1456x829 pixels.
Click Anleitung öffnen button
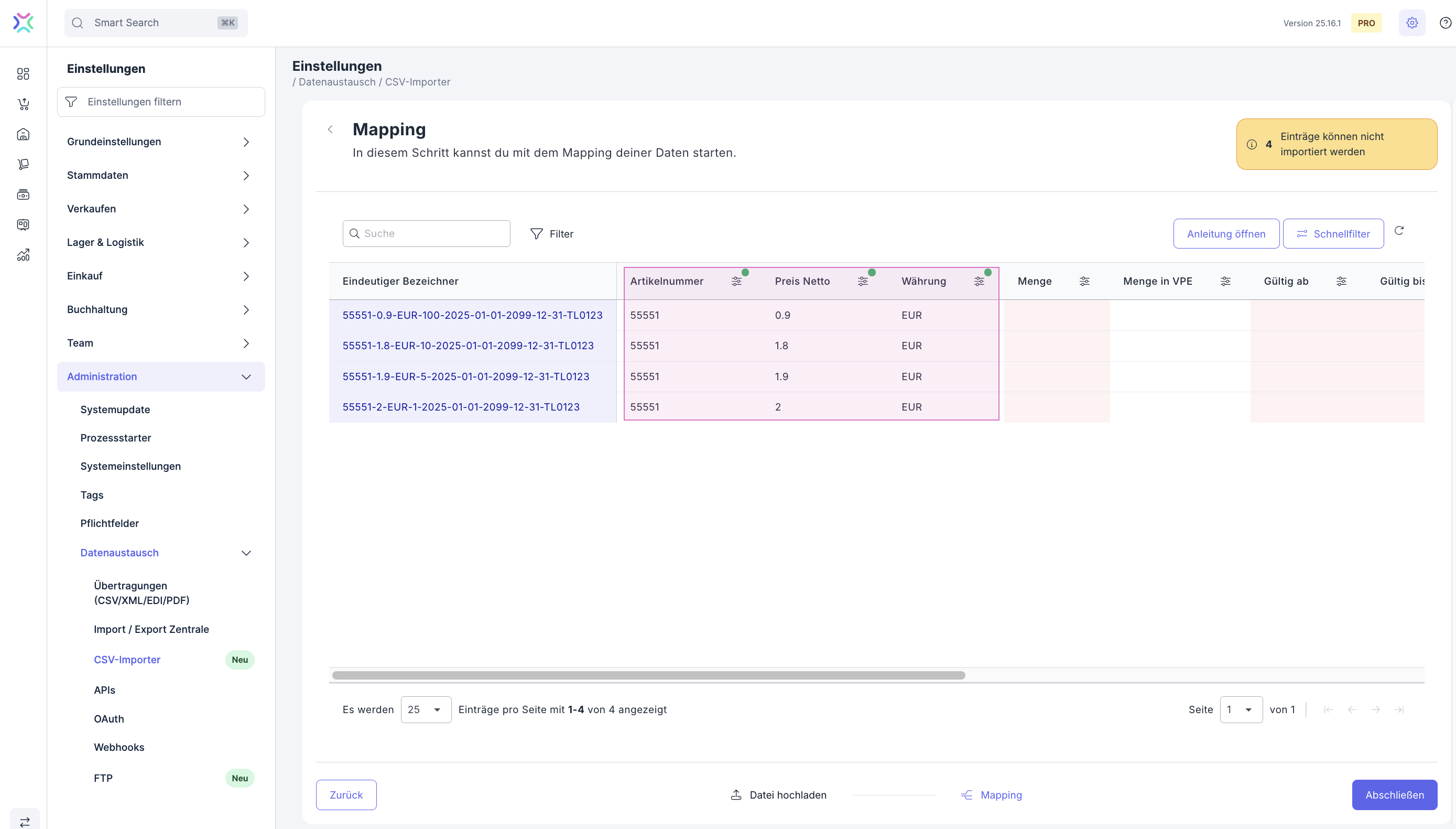(x=1225, y=234)
